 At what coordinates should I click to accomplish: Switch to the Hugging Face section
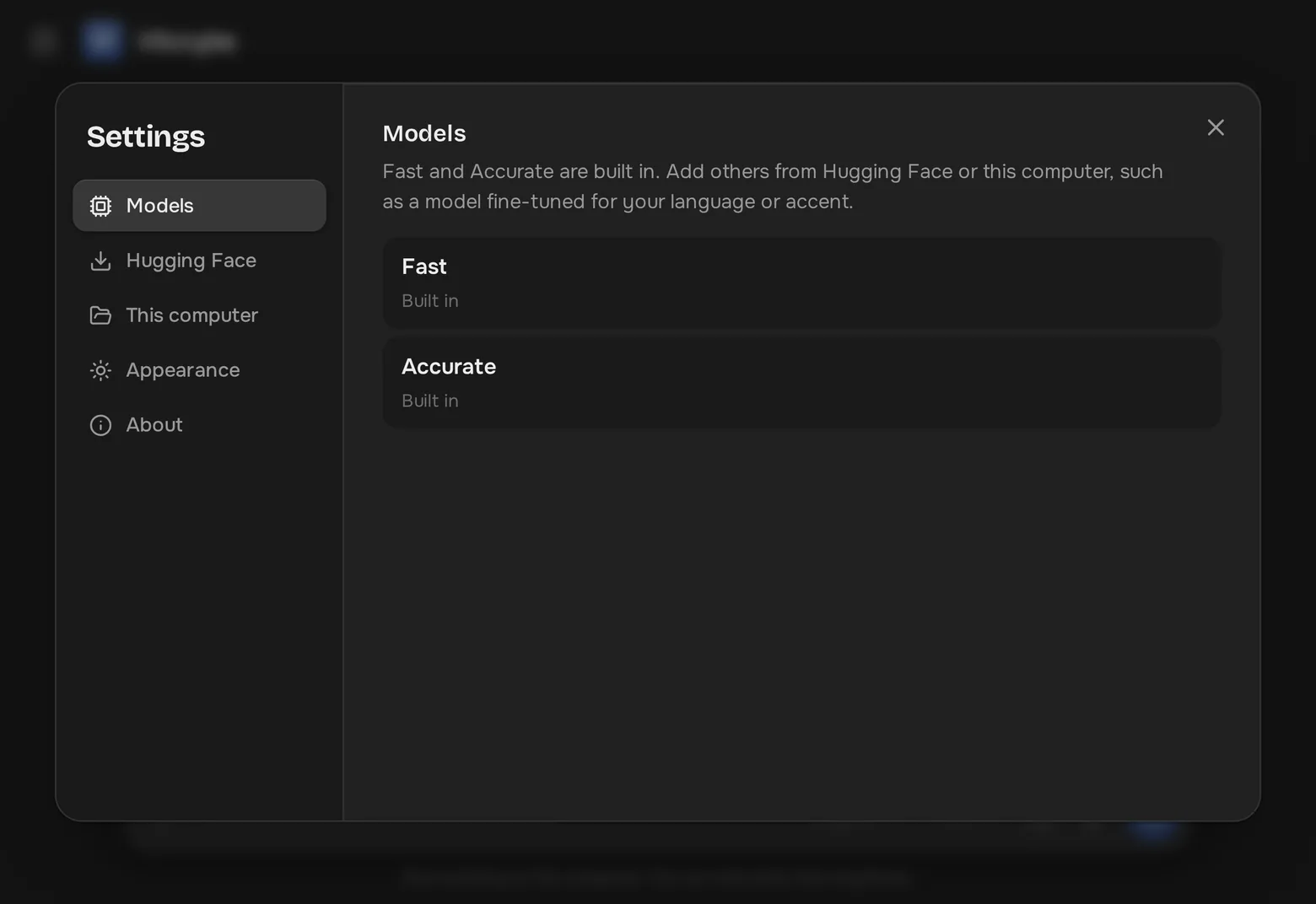pyautogui.click(x=199, y=261)
